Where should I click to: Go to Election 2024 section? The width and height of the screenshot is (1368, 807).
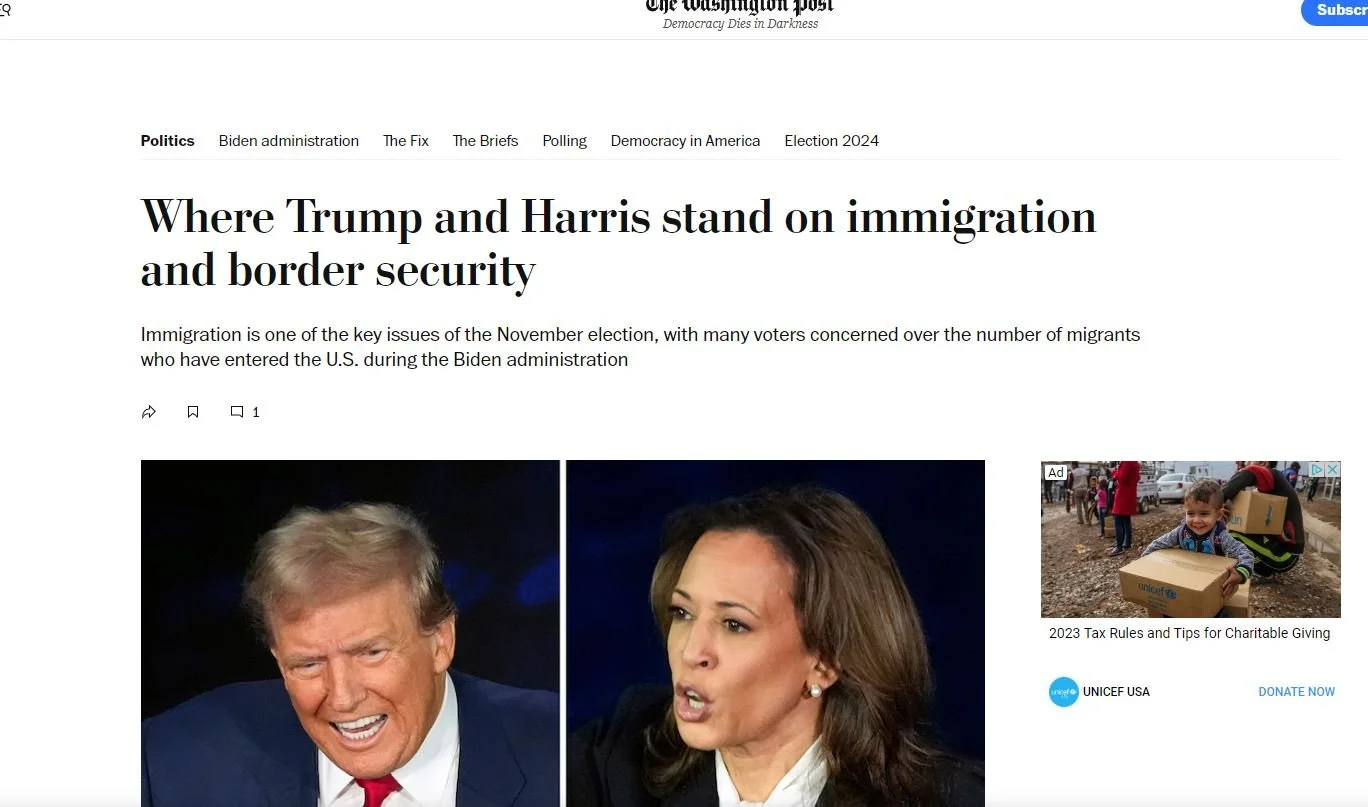[x=832, y=141]
